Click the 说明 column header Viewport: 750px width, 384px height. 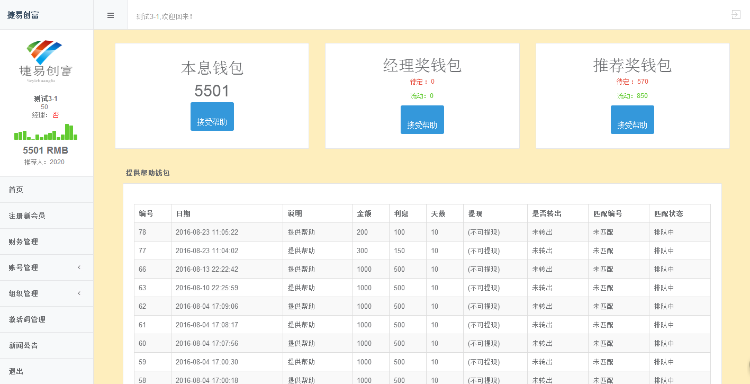tap(295, 214)
